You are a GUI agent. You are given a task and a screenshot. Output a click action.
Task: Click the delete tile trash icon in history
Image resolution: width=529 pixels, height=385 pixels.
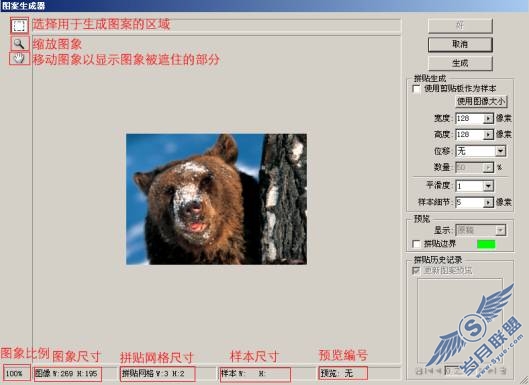tap(502, 371)
